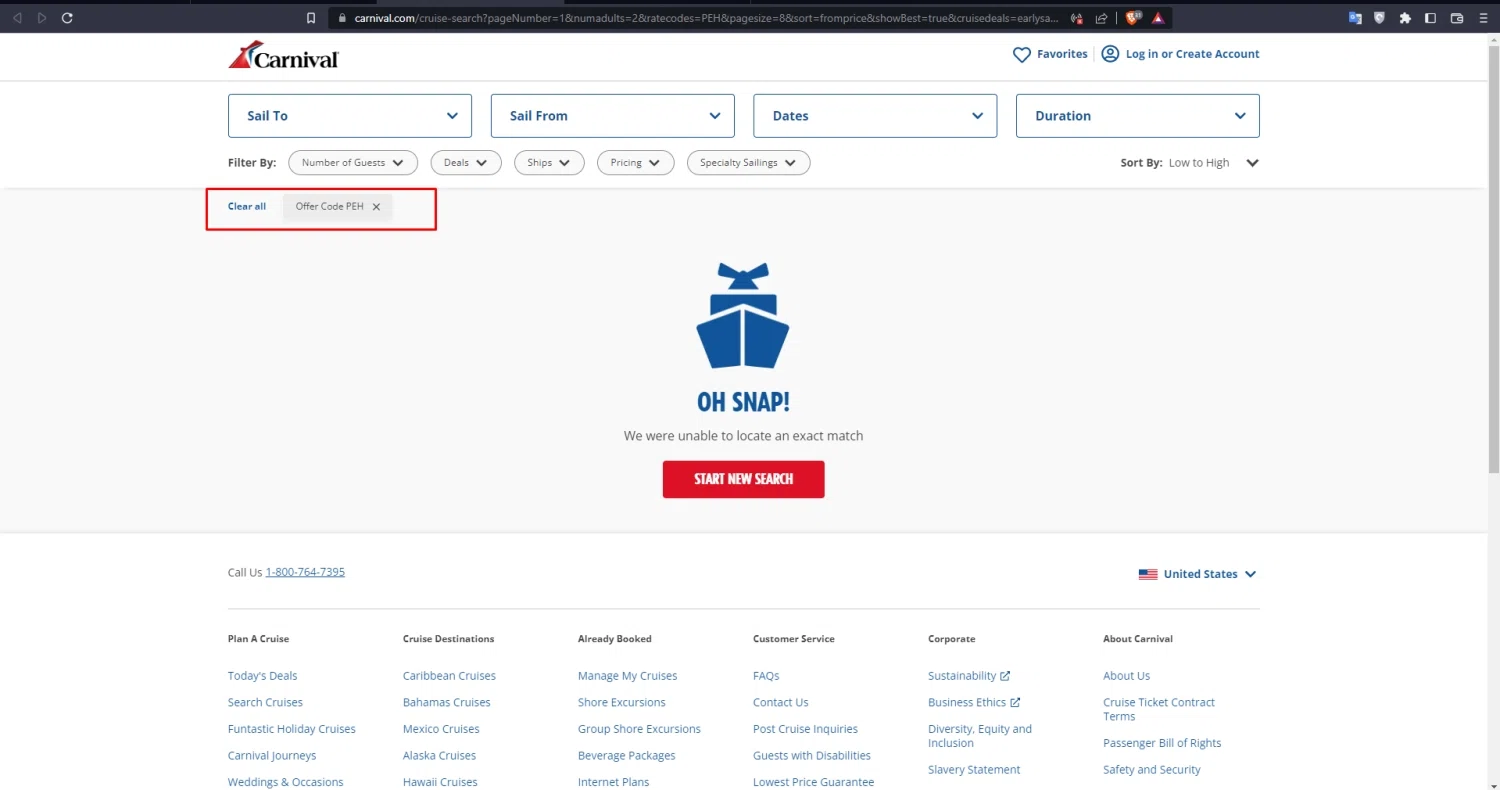Open Funtastic Holiday Cruises link
1500x790 pixels.
[292, 729]
